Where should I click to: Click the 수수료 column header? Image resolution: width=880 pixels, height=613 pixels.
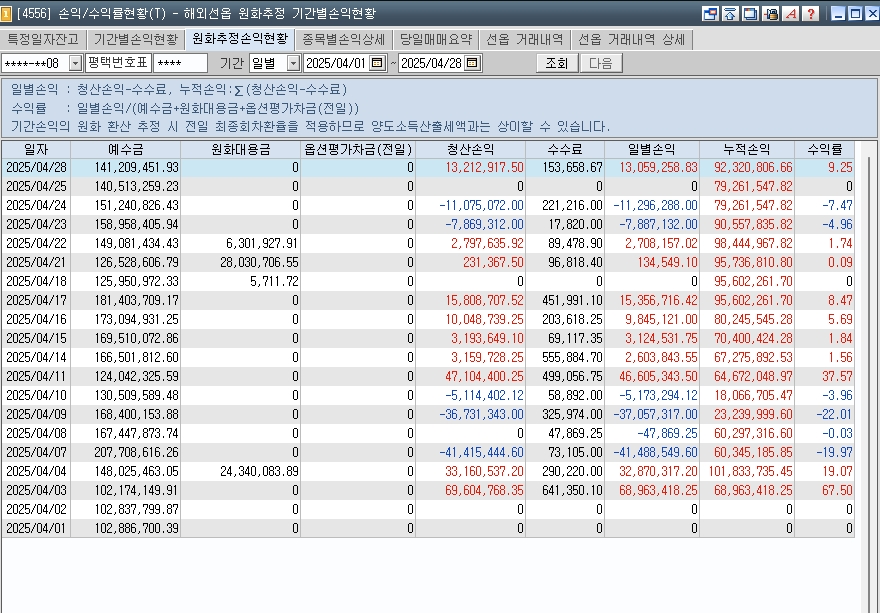pos(565,149)
